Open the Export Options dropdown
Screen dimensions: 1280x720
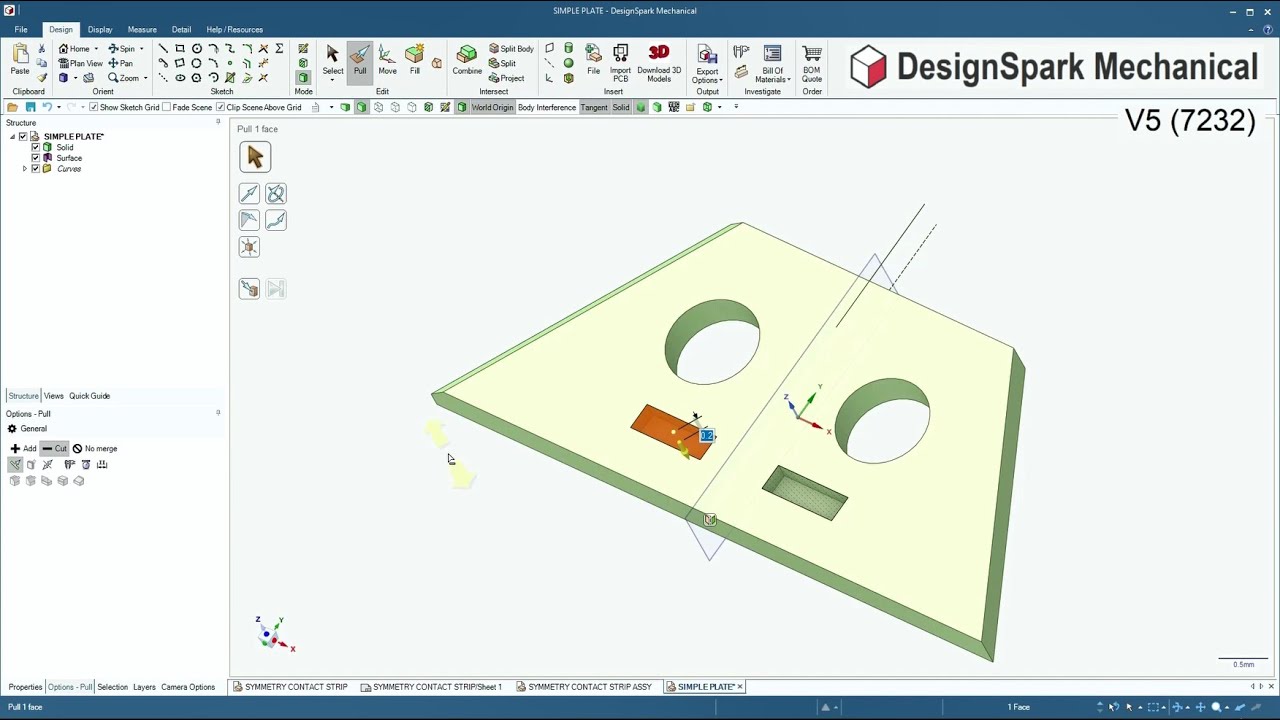tap(720, 80)
